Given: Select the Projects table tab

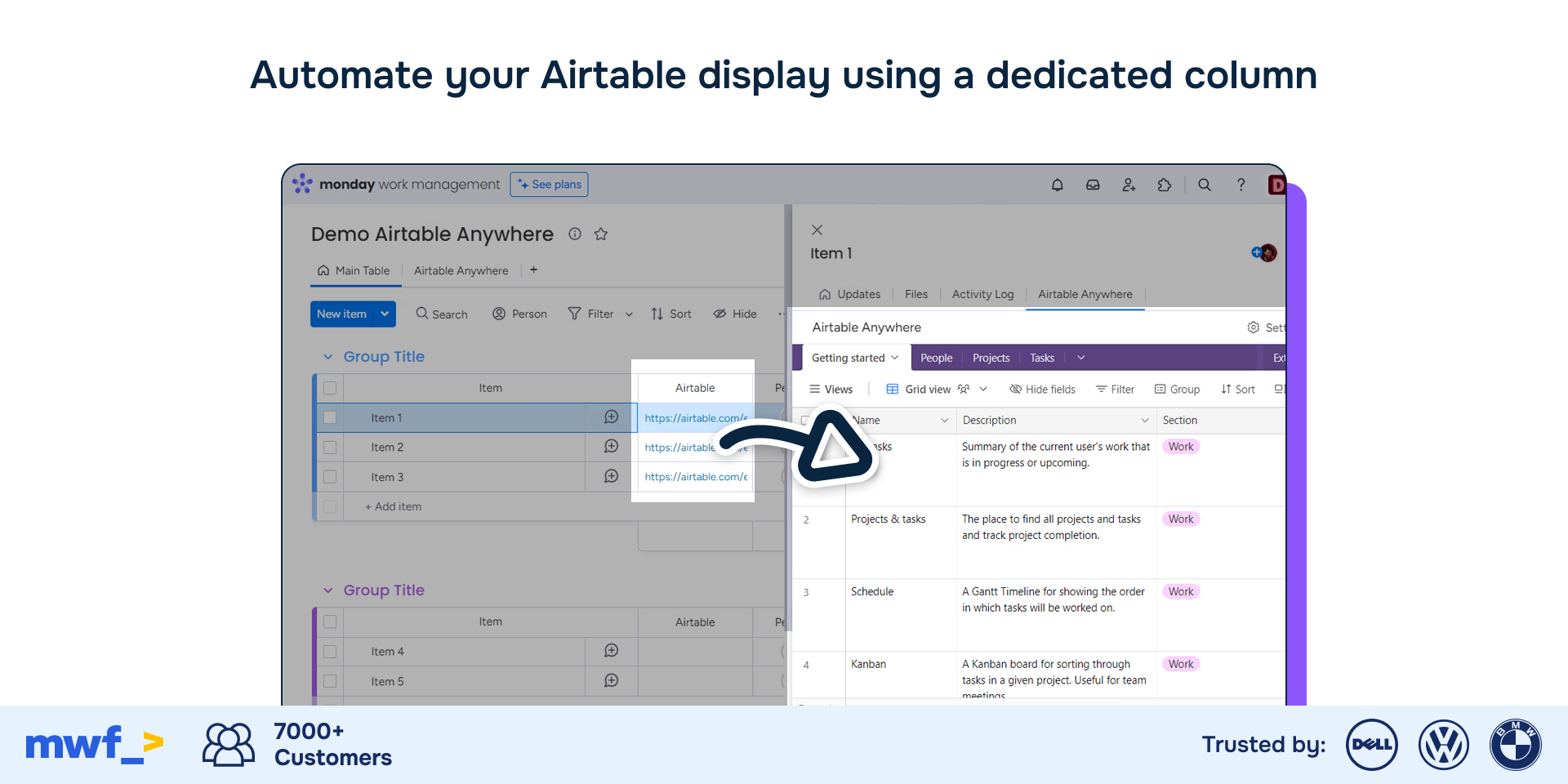Looking at the screenshot, I should 991,358.
